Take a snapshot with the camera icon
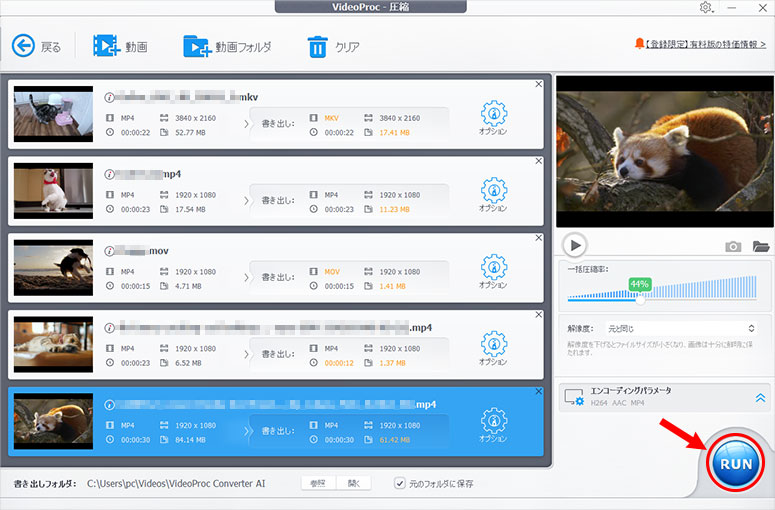Image resolution: width=775 pixels, height=510 pixels. click(x=733, y=246)
